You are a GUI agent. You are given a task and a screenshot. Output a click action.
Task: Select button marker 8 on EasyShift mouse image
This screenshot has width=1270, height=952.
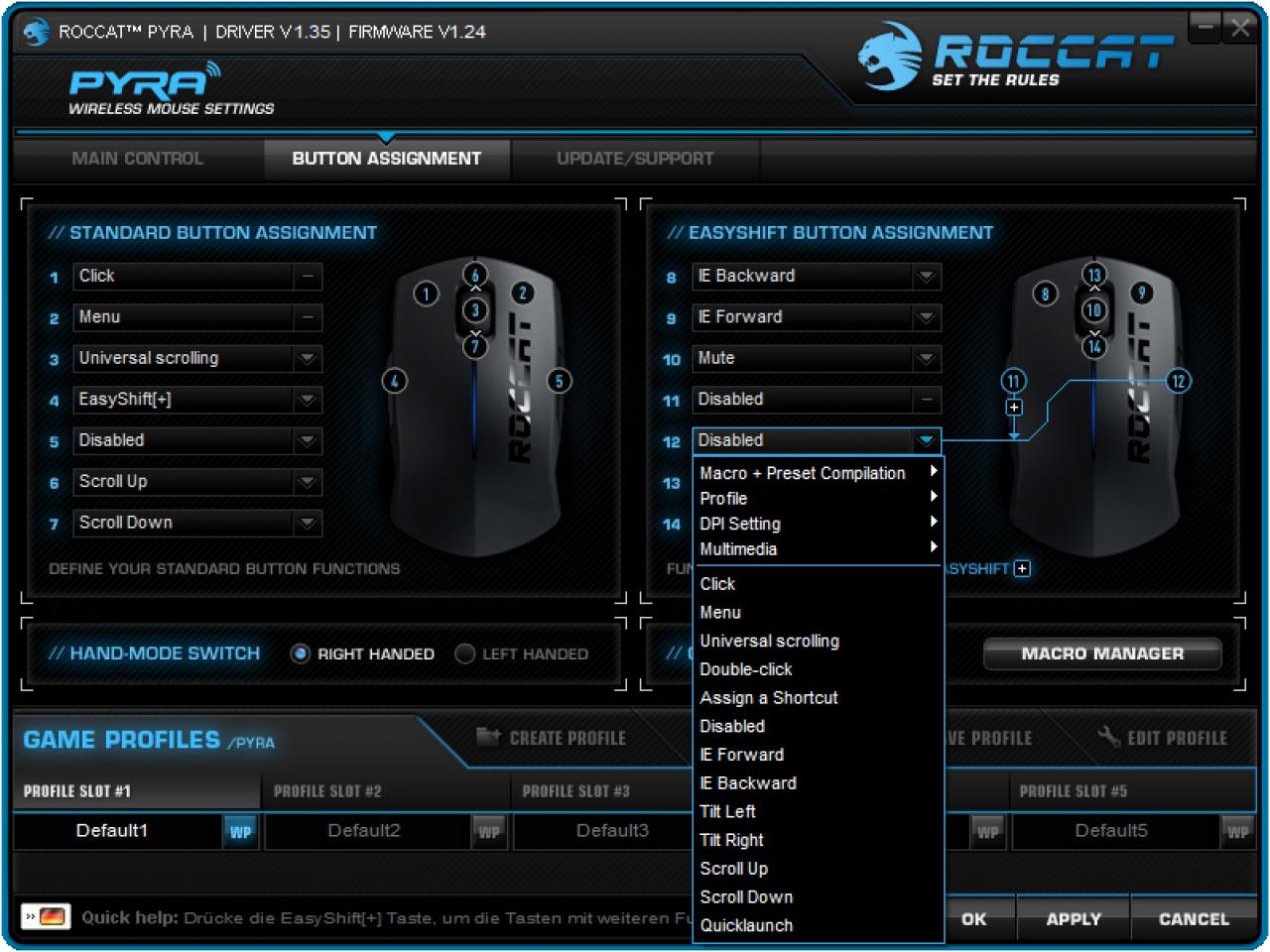point(1045,294)
